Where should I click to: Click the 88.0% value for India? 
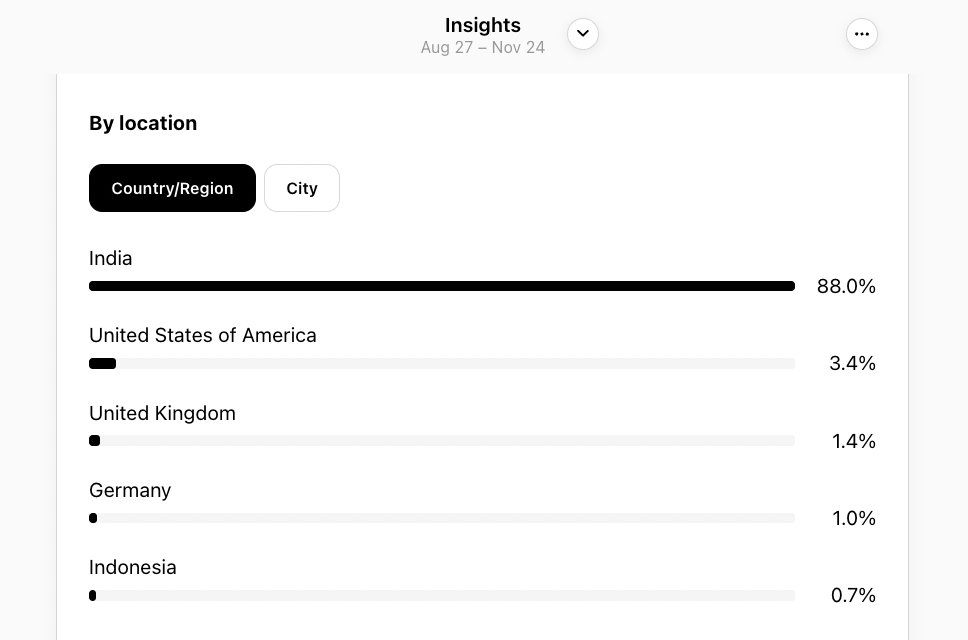[x=846, y=286]
